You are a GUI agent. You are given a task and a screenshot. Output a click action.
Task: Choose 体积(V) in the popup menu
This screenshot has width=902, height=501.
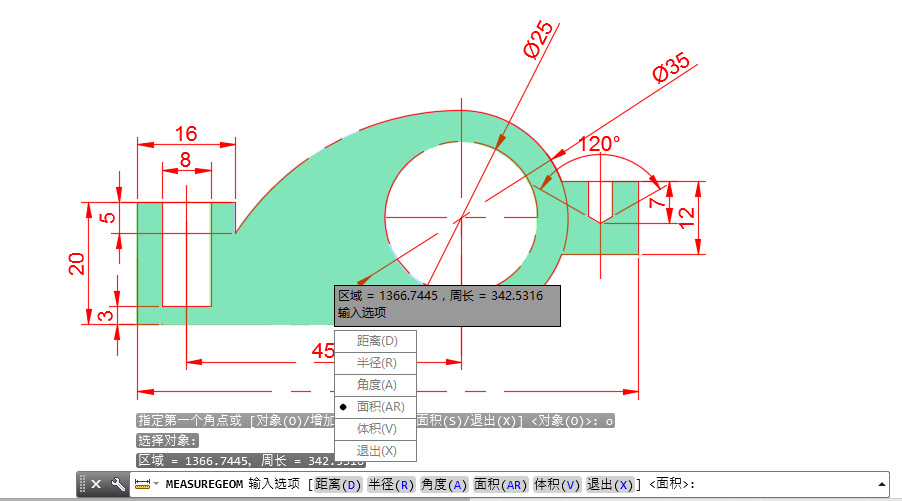pyautogui.click(x=376, y=429)
